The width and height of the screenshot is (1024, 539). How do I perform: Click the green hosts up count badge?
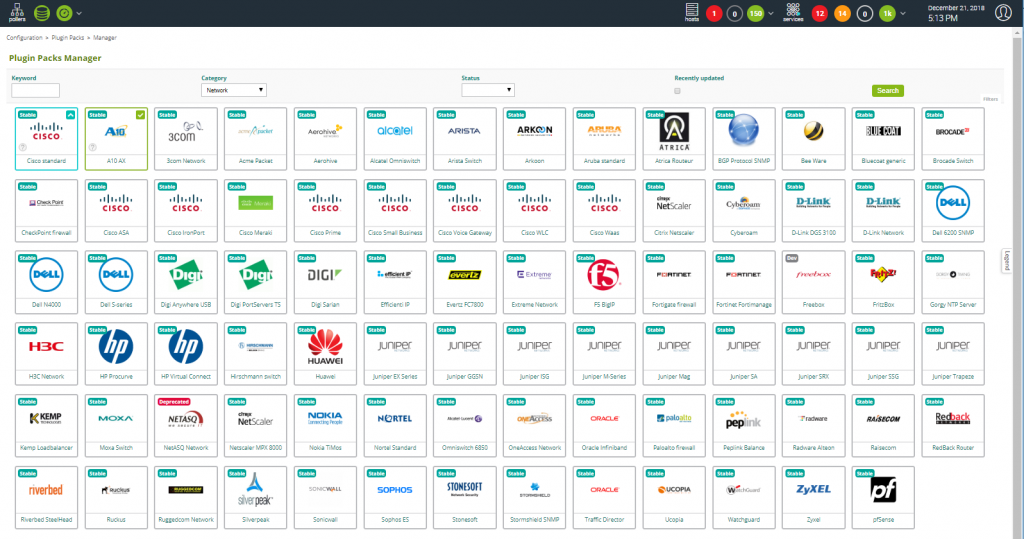click(756, 13)
